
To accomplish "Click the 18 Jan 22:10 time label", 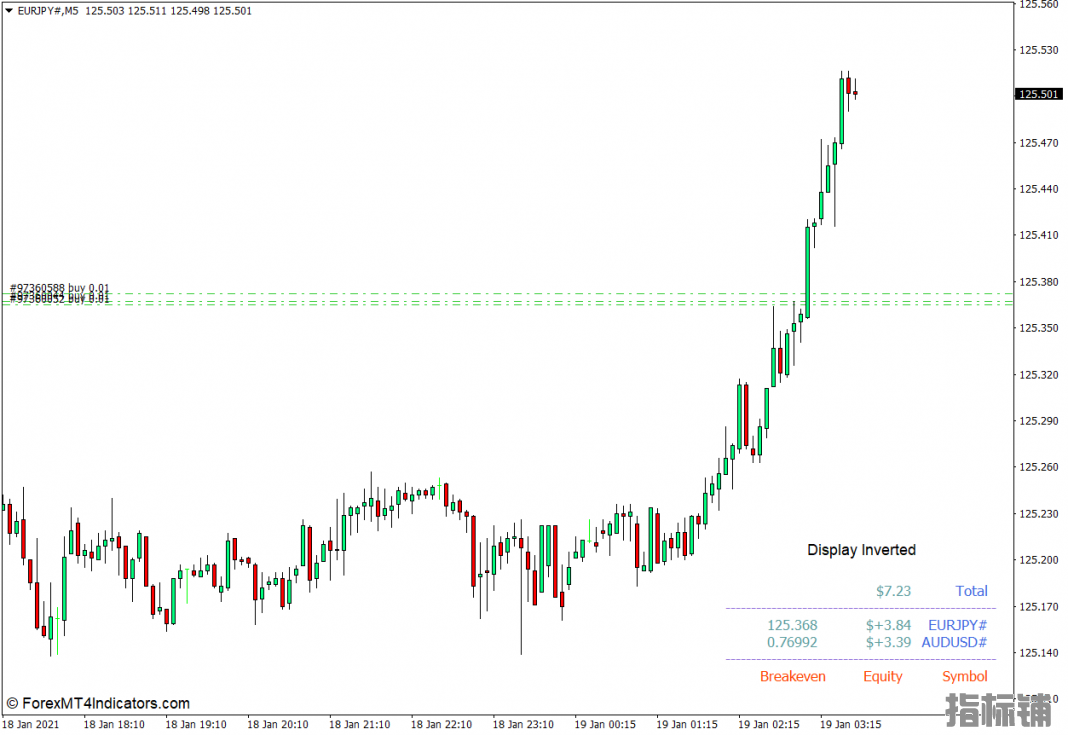I will click(441, 724).
